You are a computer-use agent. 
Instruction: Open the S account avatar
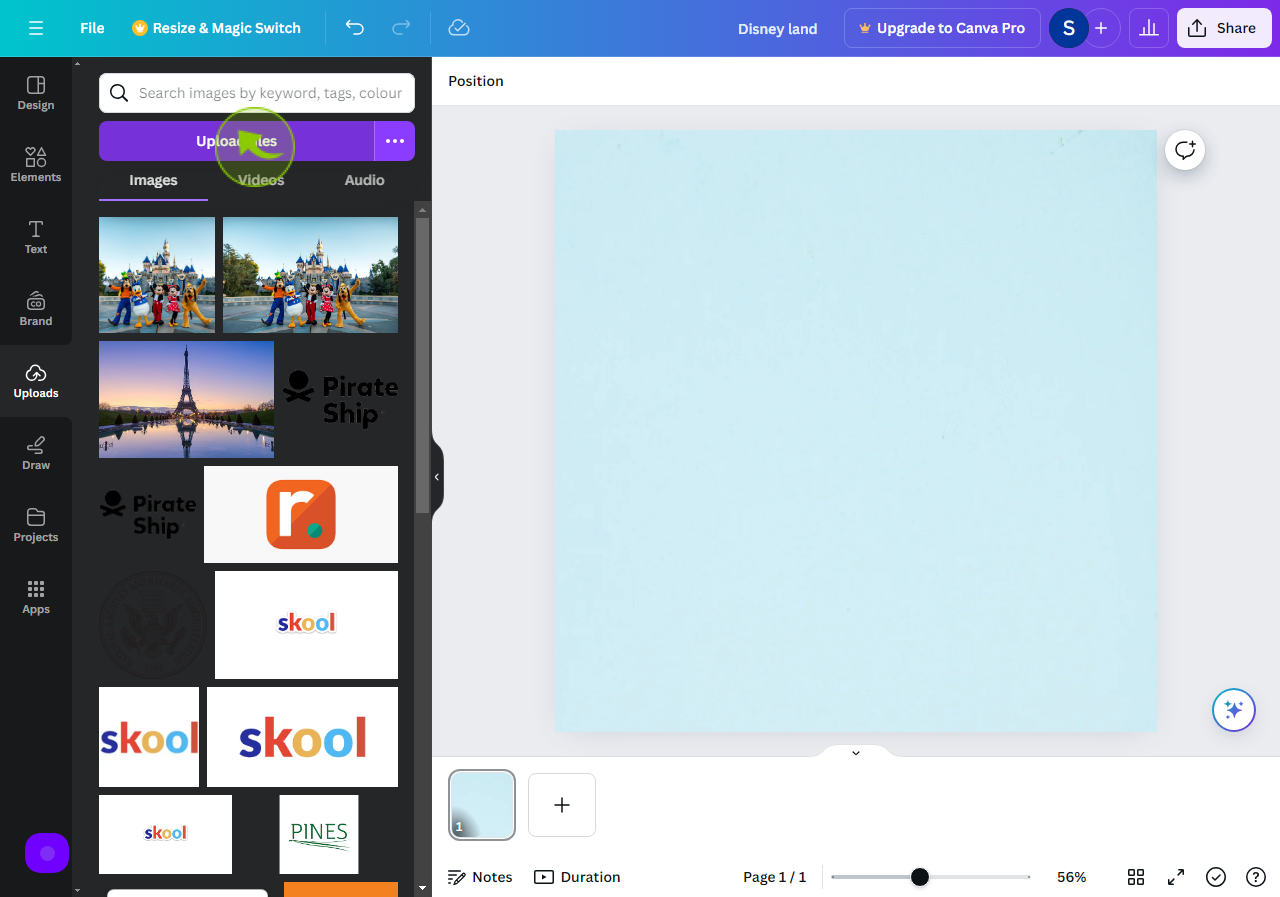coord(1068,28)
